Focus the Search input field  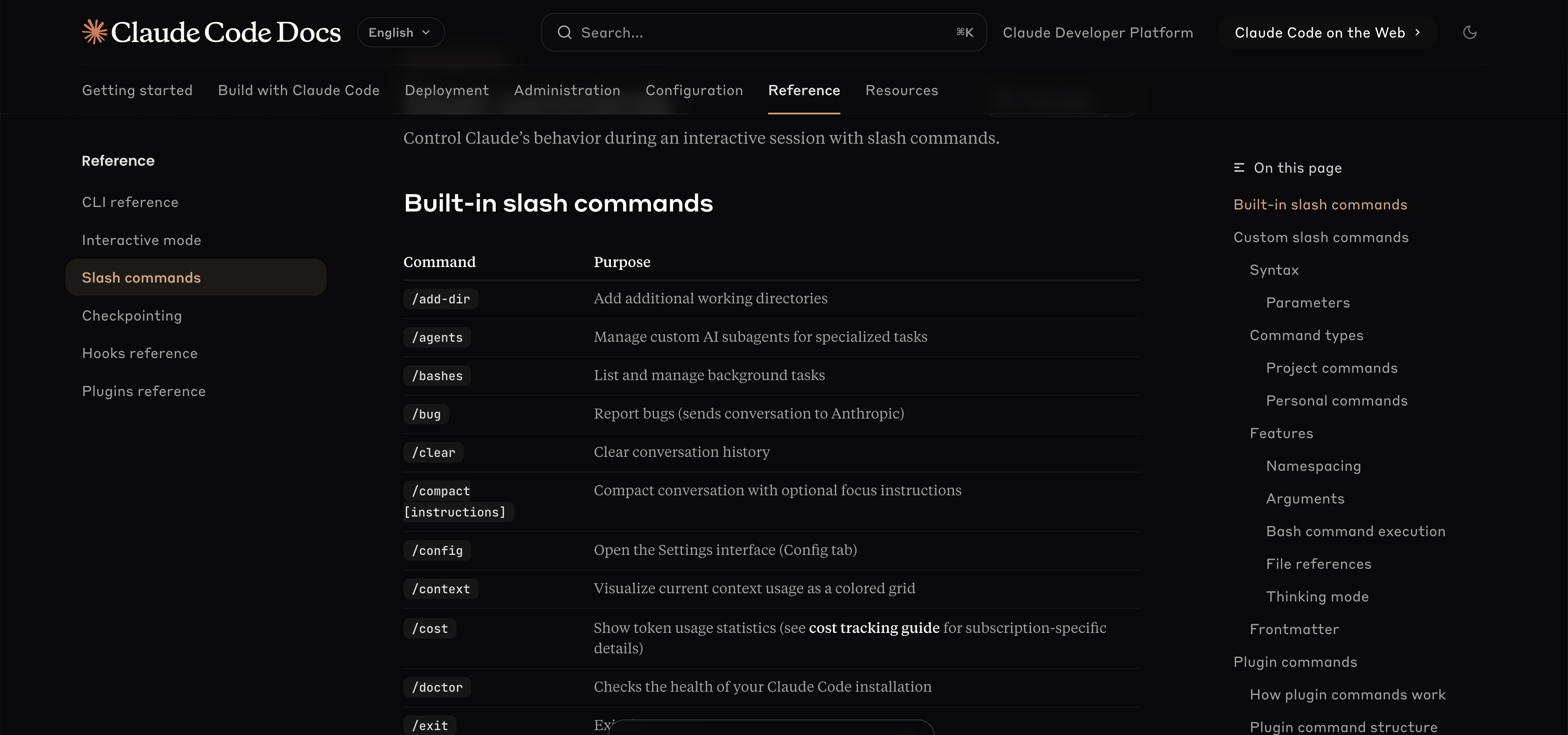(x=763, y=32)
